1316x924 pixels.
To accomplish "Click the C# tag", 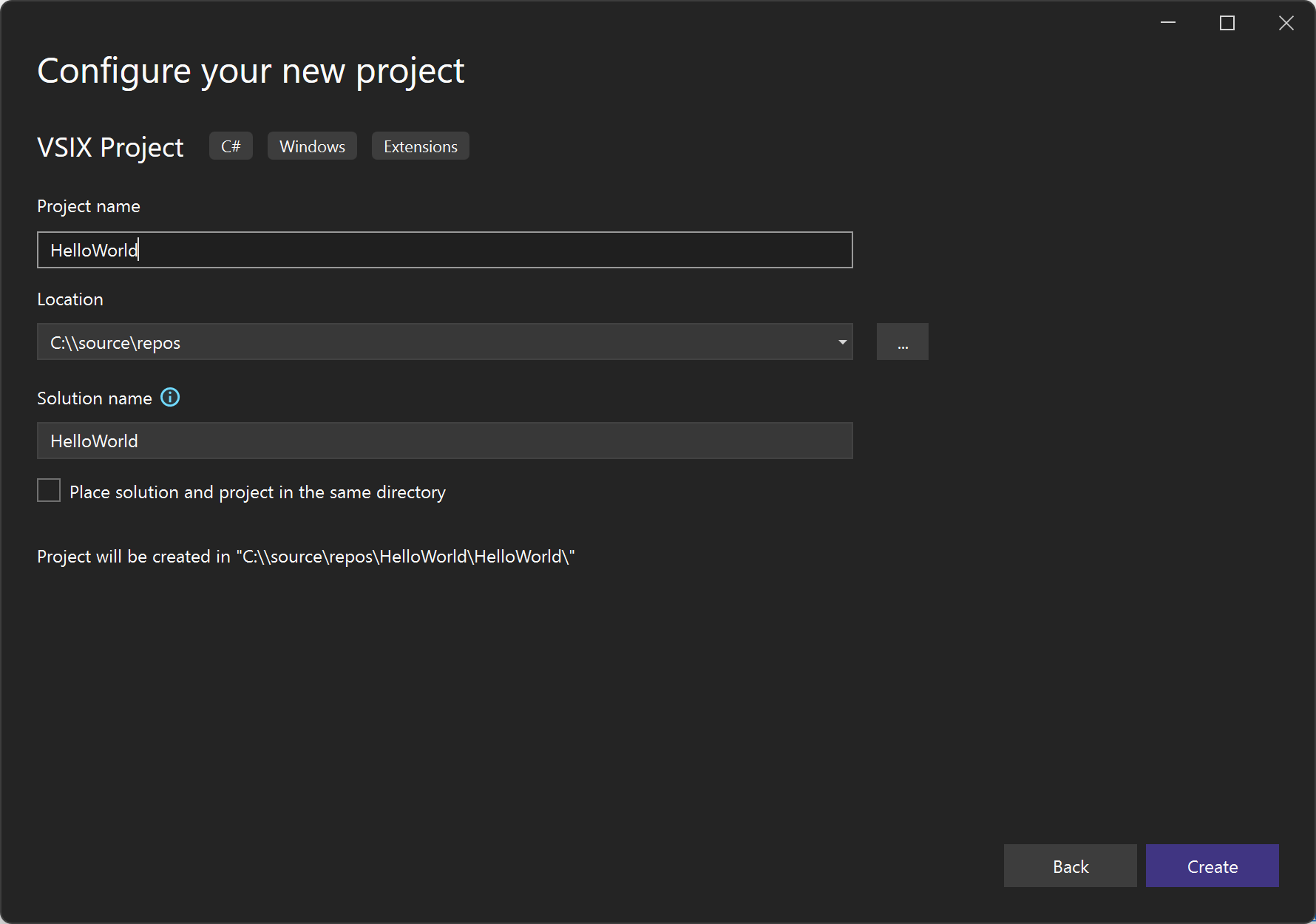I will pyautogui.click(x=231, y=146).
